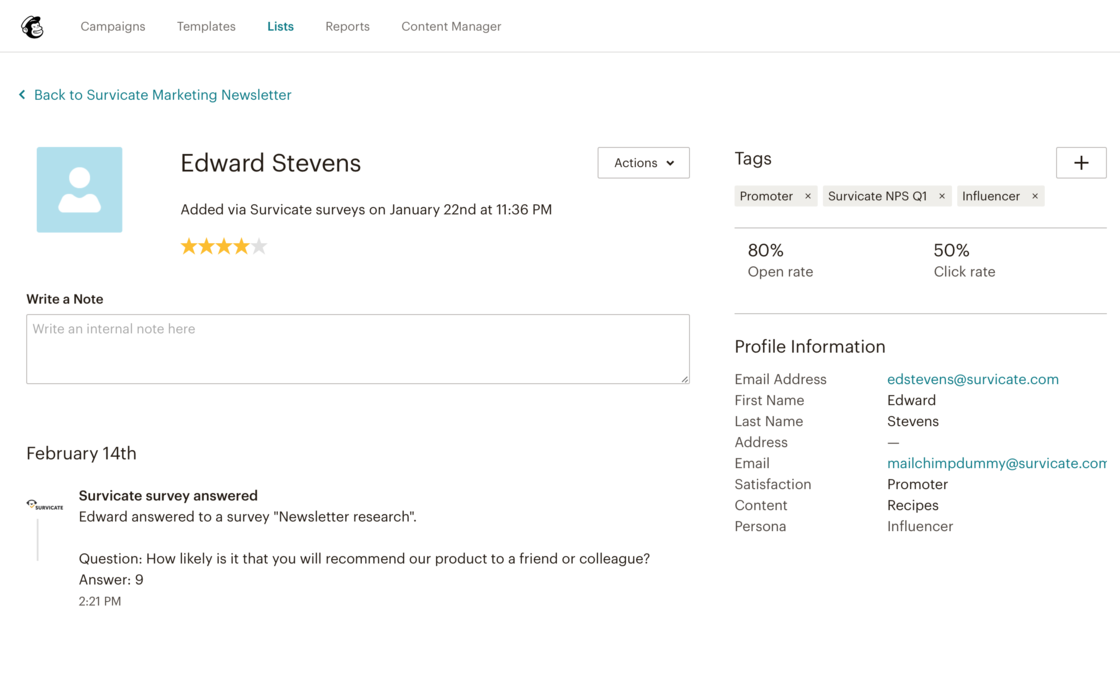This screenshot has height=700, width=1120.
Task: Select the Lists navigation item
Action: pyautogui.click(x=280, y=27)
